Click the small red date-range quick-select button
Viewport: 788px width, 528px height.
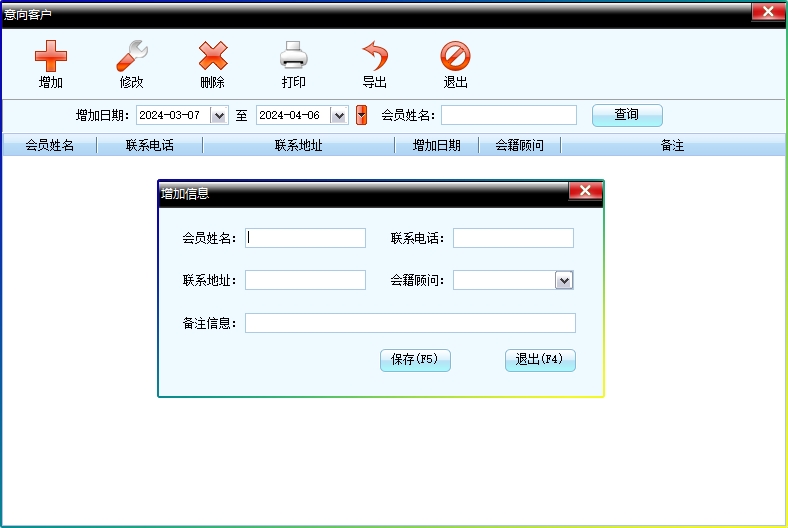[x=361, y=115]
